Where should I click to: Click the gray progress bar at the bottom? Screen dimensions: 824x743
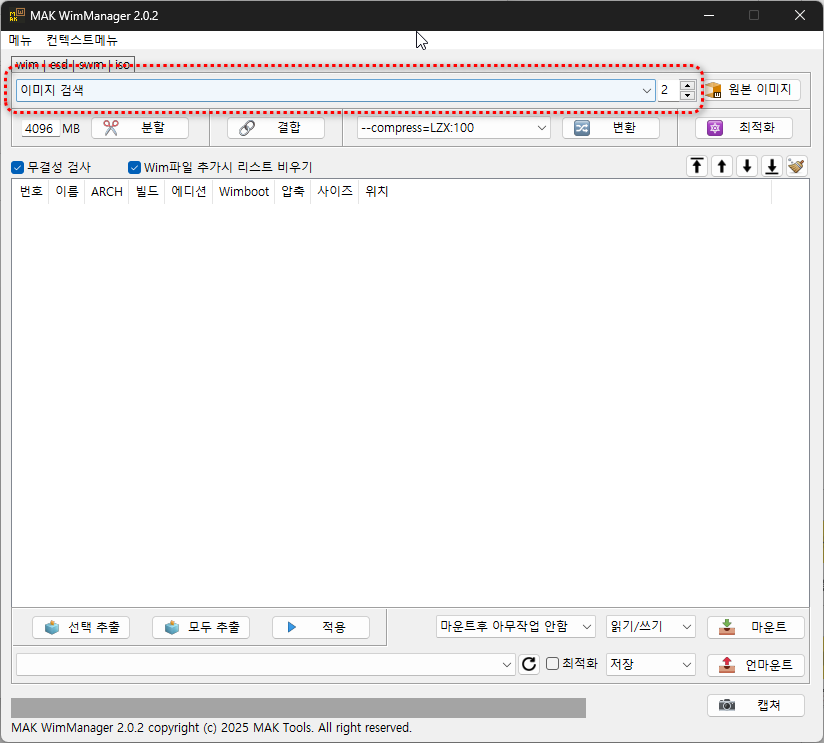pos(298,708)
